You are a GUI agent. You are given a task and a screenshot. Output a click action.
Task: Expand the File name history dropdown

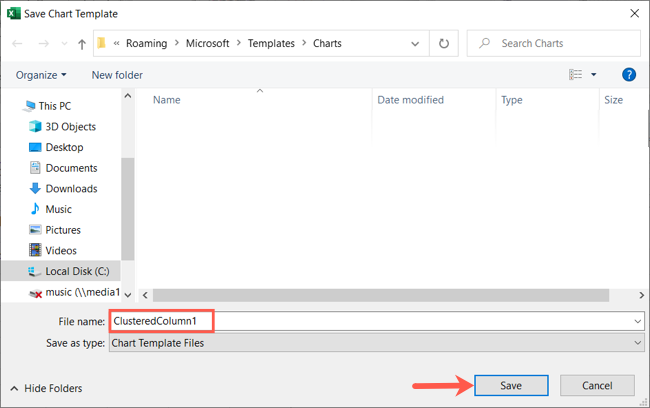tap(637, 321)
